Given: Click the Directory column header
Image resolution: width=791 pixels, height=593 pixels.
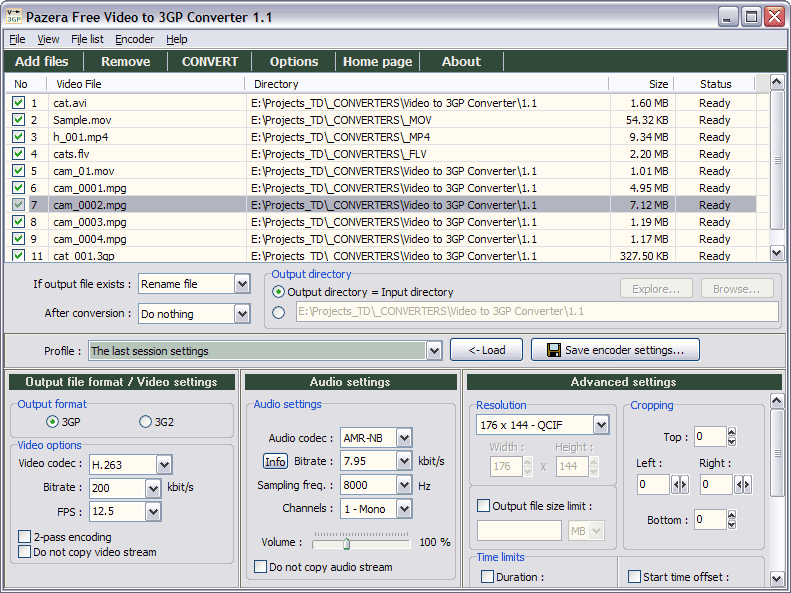Looking at the screenshot, I should pyautogui.click(x=427, y=84).
